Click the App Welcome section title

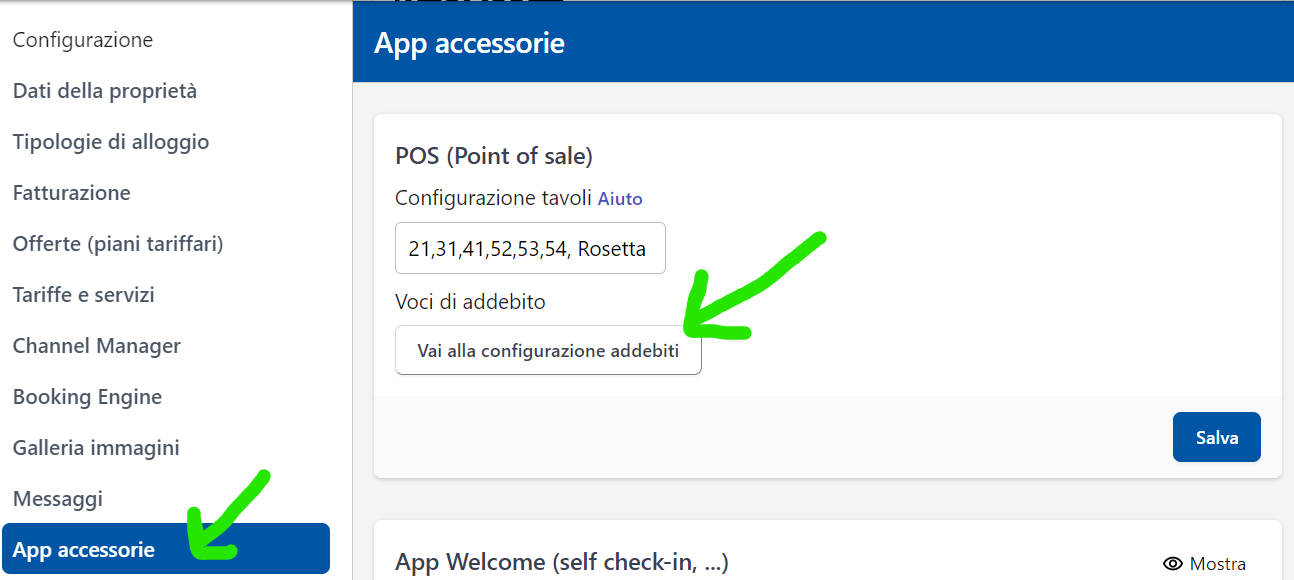(561, 563)
